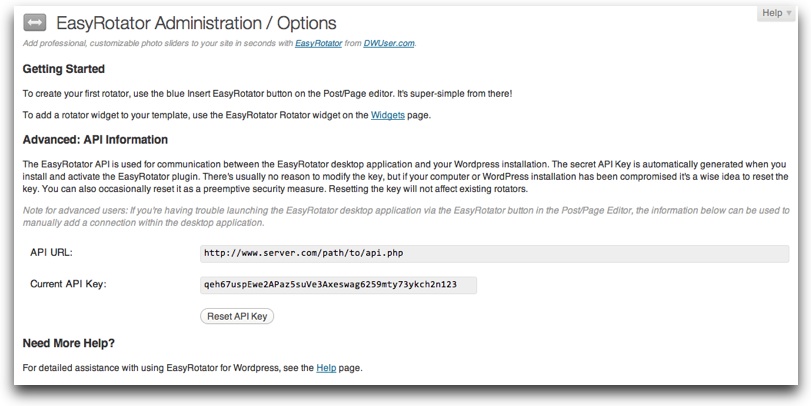
Task: Click the EasyRotator arrows icon beside the title
Action: point(33,22)
